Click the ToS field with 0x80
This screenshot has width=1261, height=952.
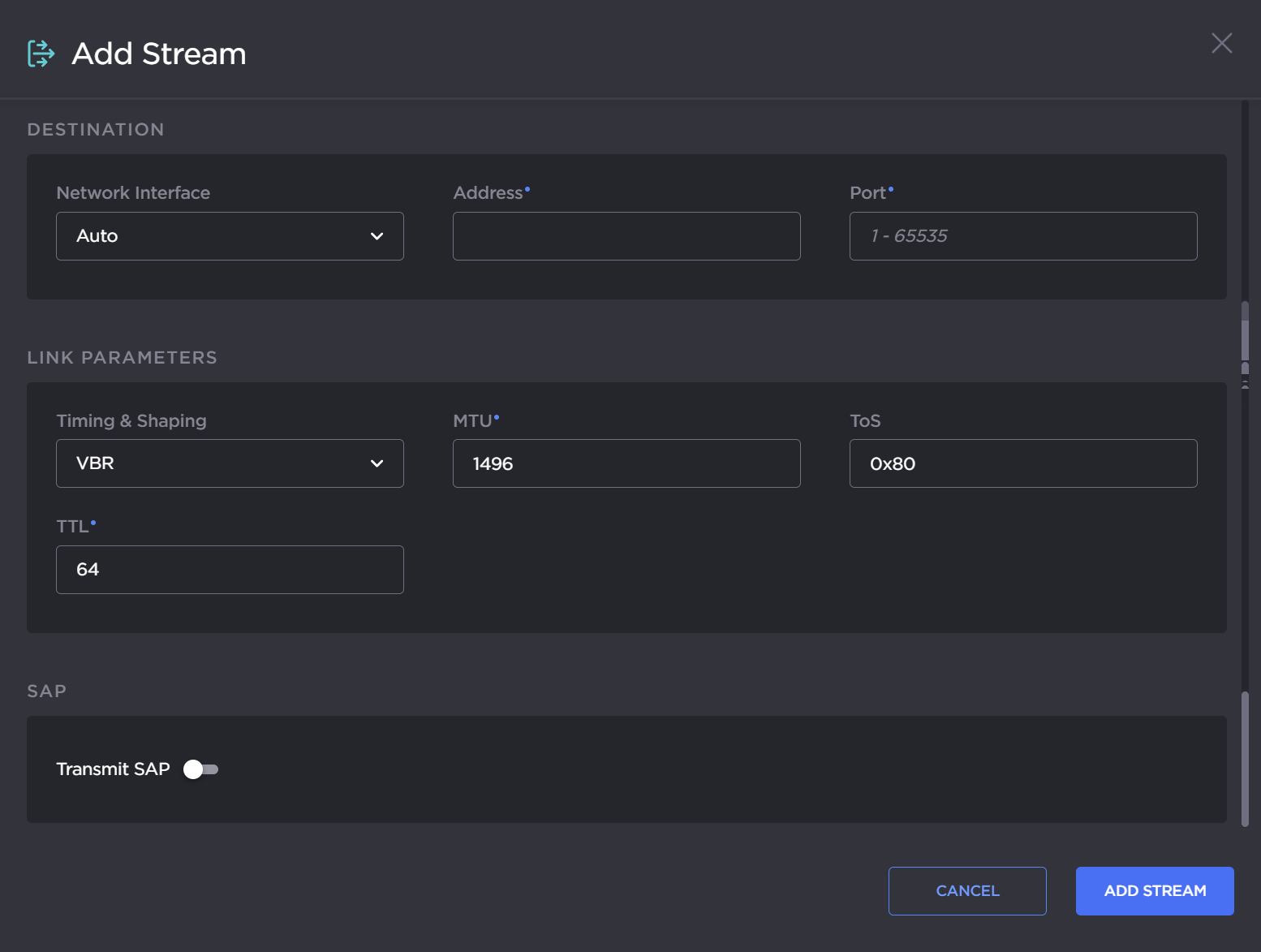(x=1022, y=463)
